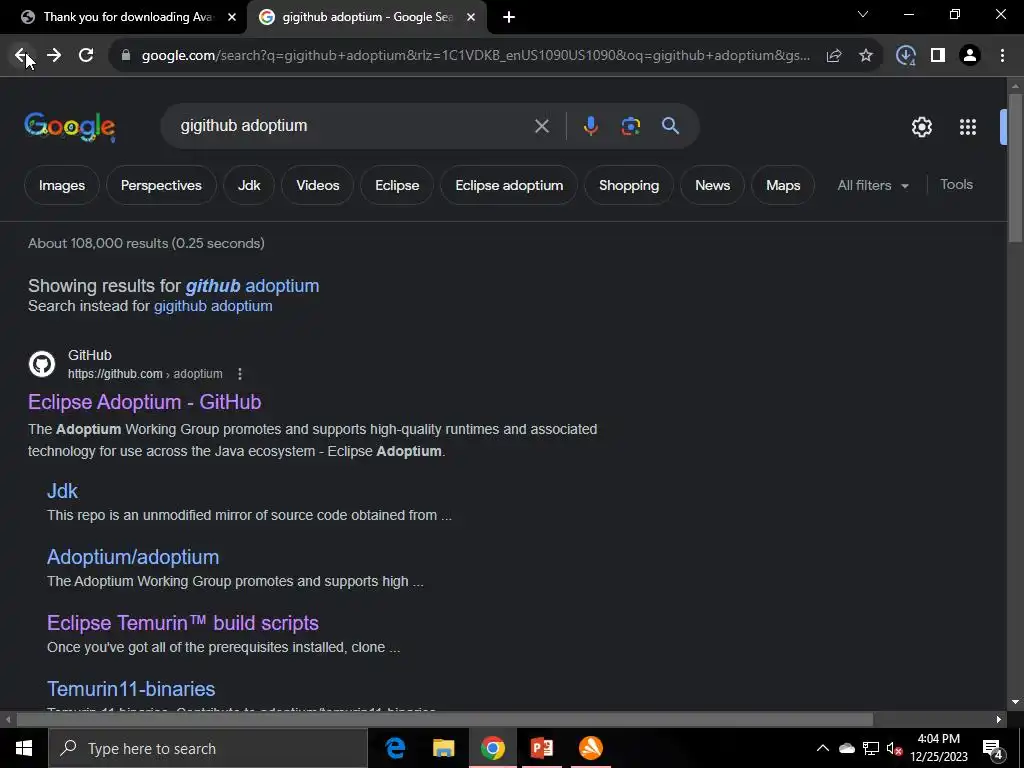The width and height of the screenshot is (1024, 768).
Task: Focus the Google search input field
Action: (353, 126)
